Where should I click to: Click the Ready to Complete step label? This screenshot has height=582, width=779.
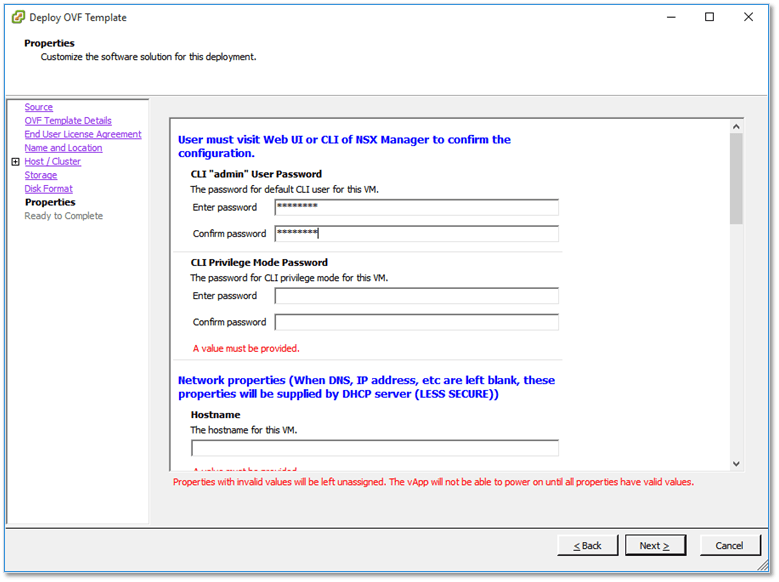(64, 216)
